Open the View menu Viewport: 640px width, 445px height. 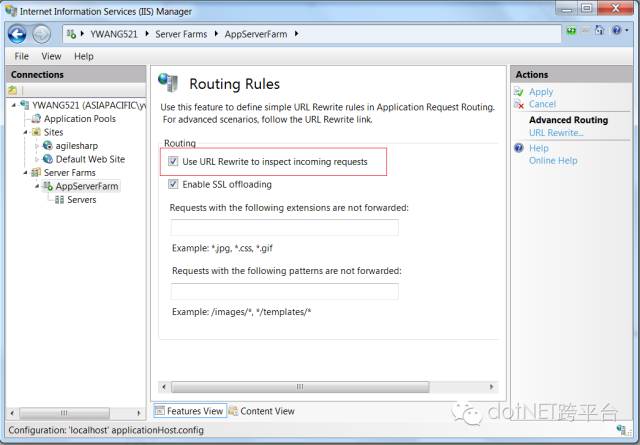pos(51,56)
